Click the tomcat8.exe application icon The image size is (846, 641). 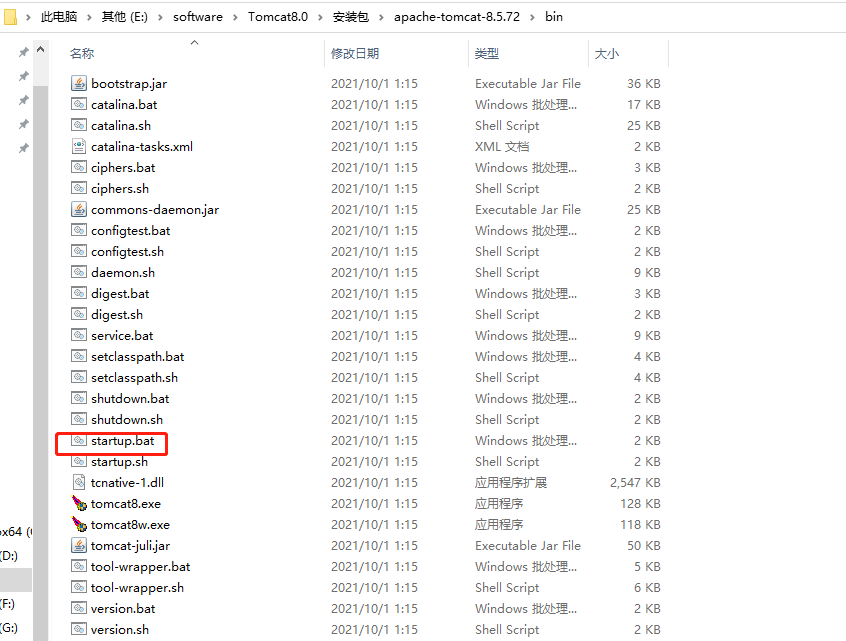[79, 503]
